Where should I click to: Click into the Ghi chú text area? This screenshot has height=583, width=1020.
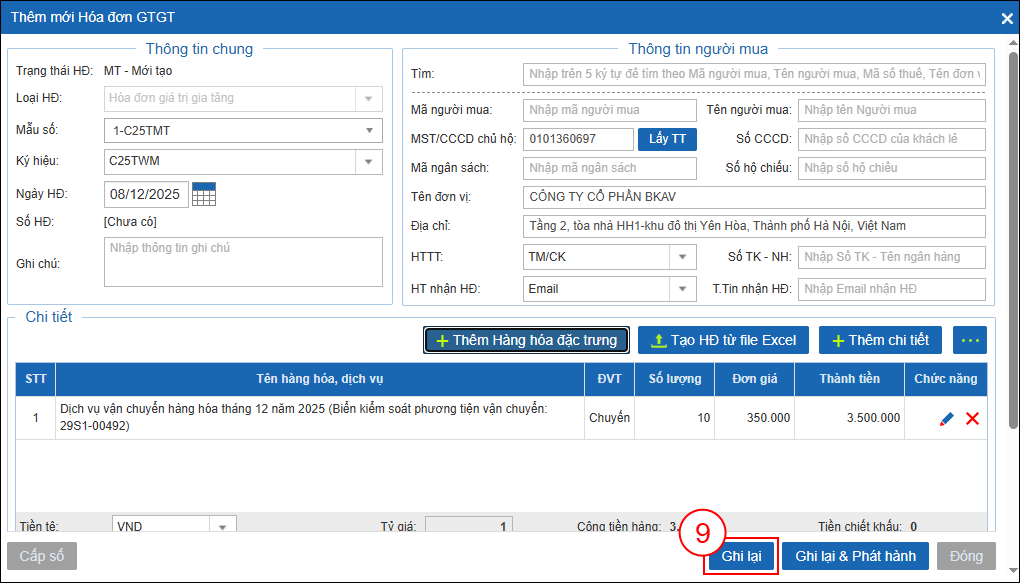click(x=243, y=262)
